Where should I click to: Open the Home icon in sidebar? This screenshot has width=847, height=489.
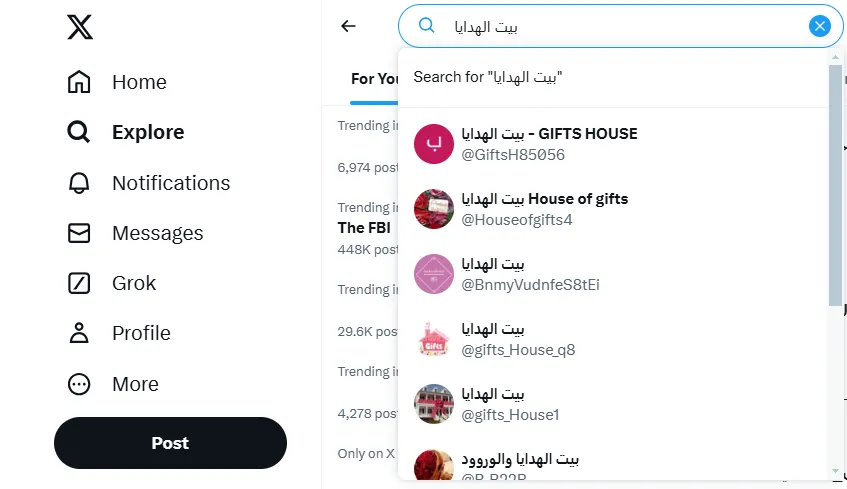tap(79, 82)
